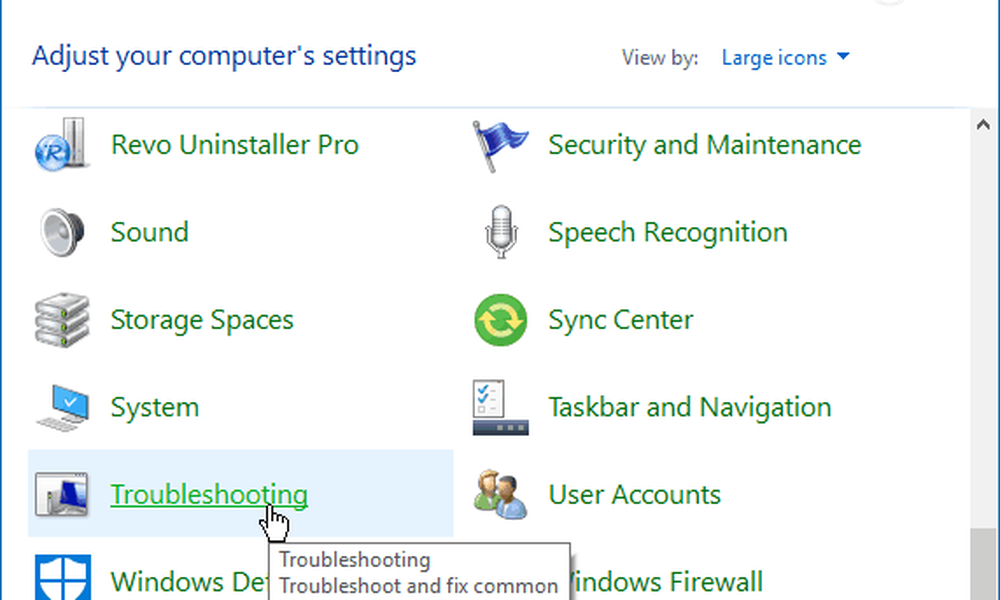Select the Speech Recognition microphone icon
1000x600 pixels.
pyautogui.click(x=501, y=233)
